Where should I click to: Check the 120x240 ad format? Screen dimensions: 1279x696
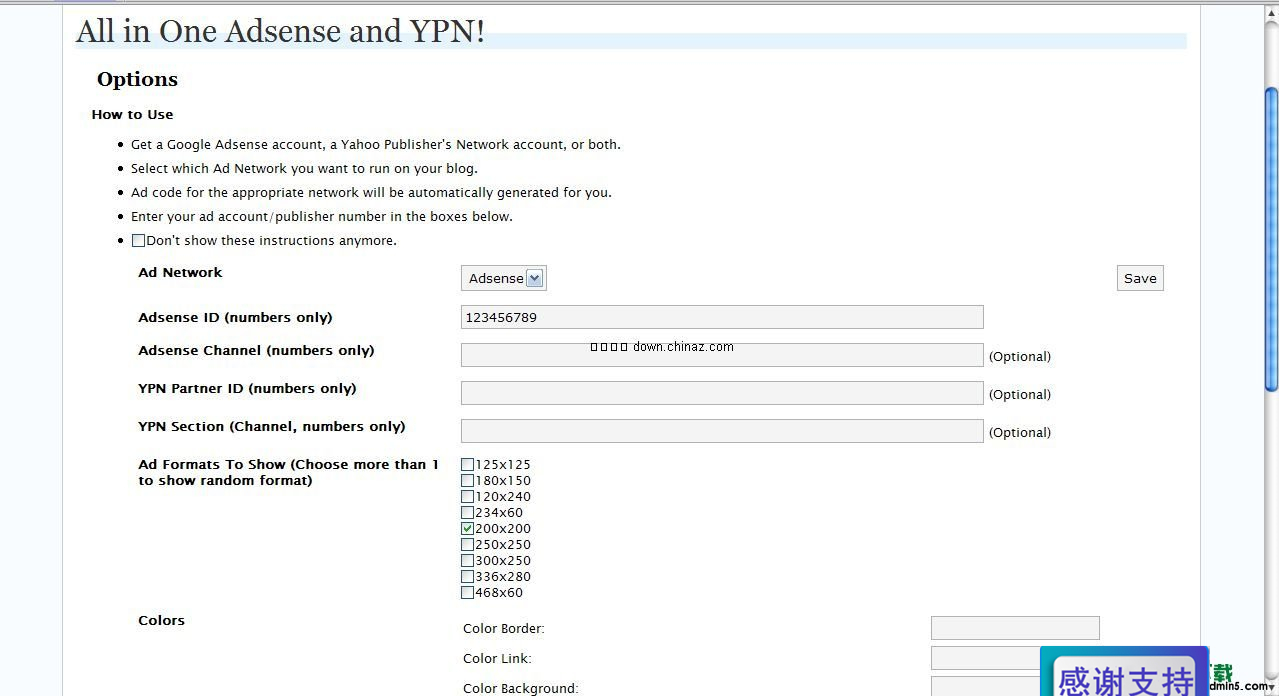point(467,496)
